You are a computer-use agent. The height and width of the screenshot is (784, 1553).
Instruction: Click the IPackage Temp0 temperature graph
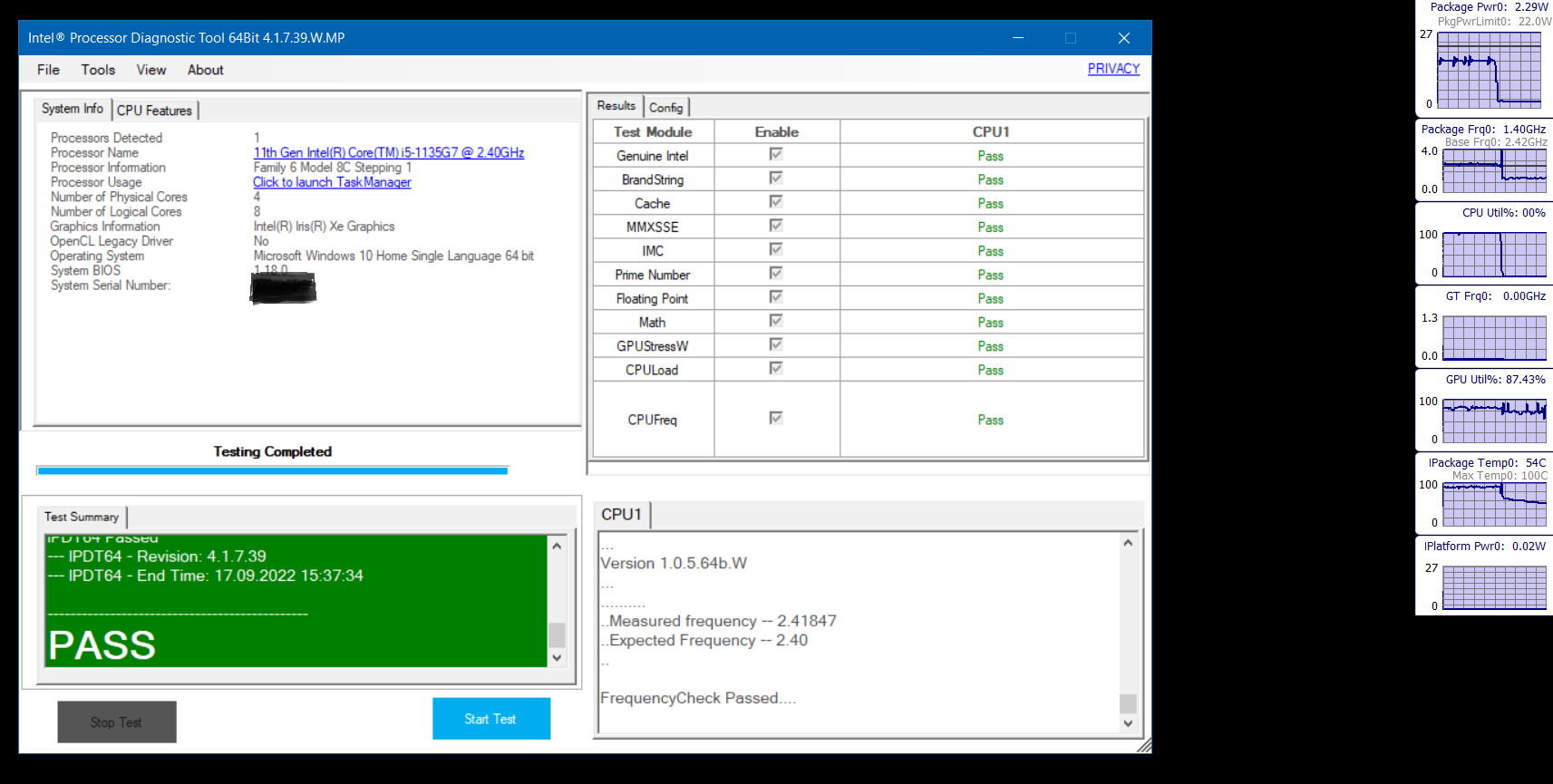pyautogui.click(x=1494, y=505)
